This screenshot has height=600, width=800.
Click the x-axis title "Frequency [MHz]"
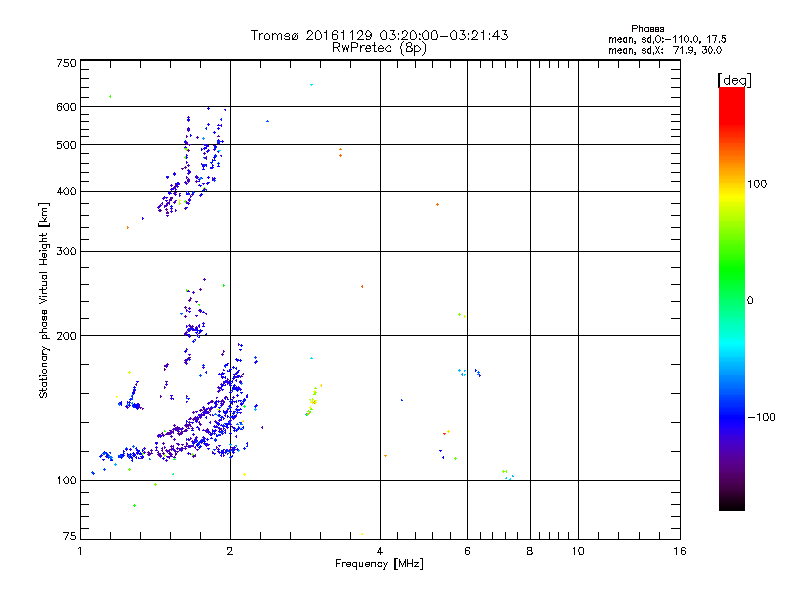coord(379,564)
